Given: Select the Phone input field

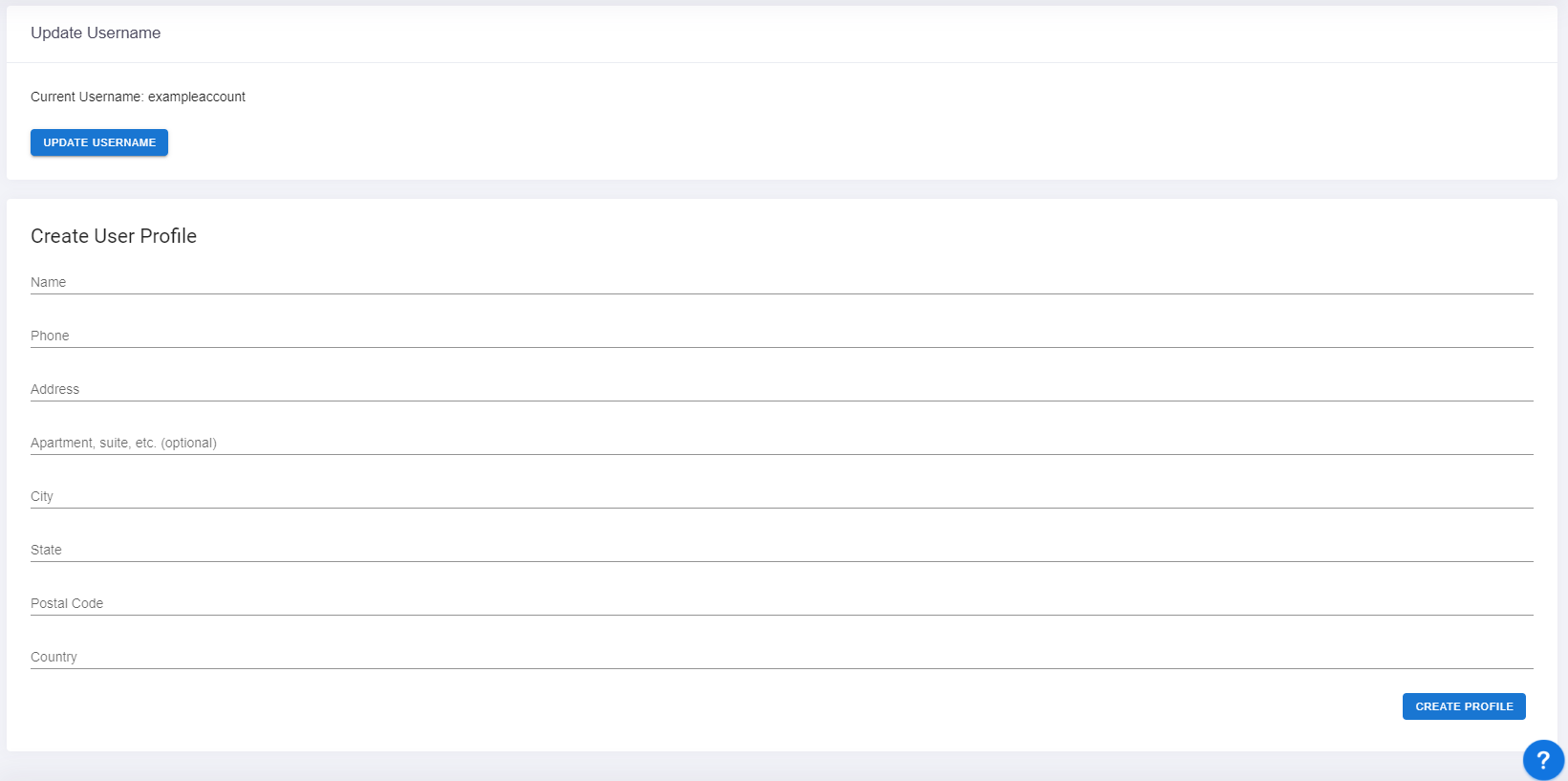Looking at the screenshot, I should coord(782,336).
